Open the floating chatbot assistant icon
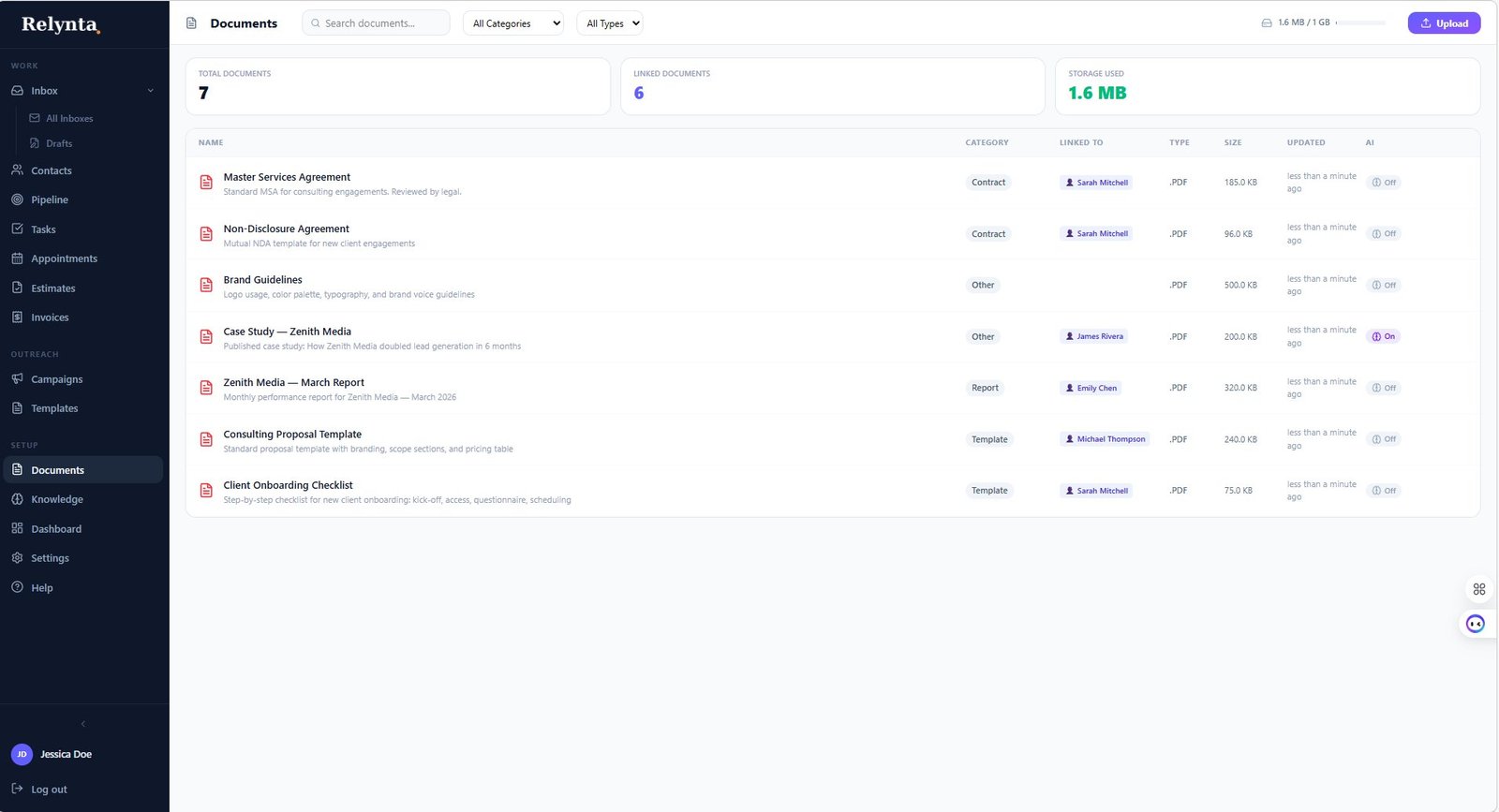 pos(1475,624)
